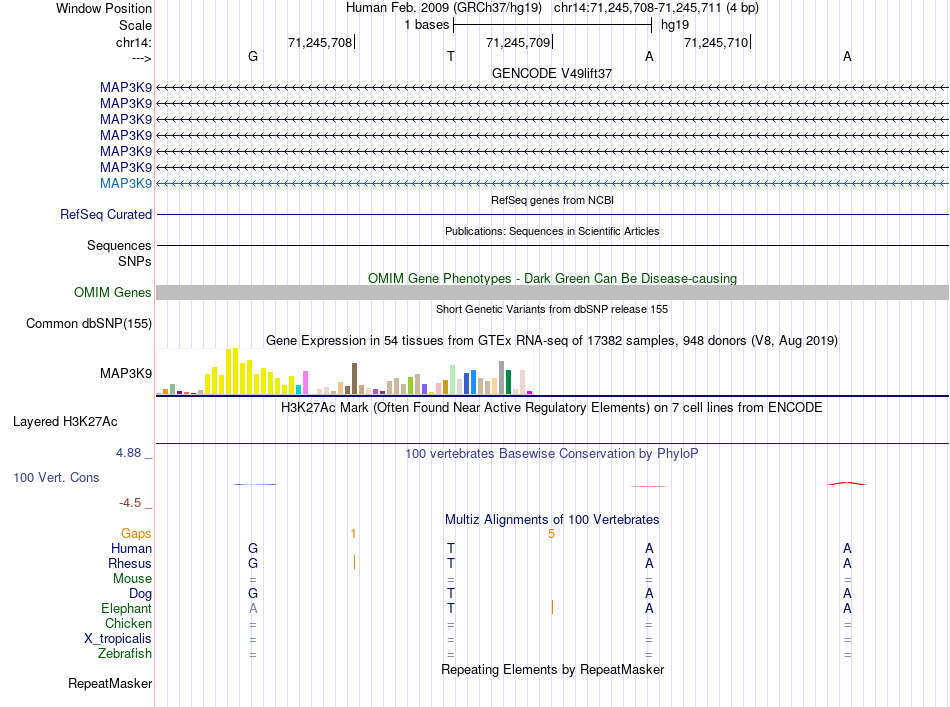The height and width of the screenshot is (707, 950).
Task: Select the Dog alignment row label
Action: [140, 594]
